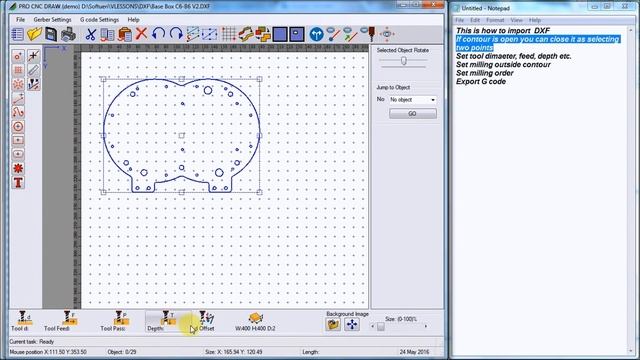Click the 'Current task: Ready' status text
Screen dimensions: 640x360
click(31, 342)
